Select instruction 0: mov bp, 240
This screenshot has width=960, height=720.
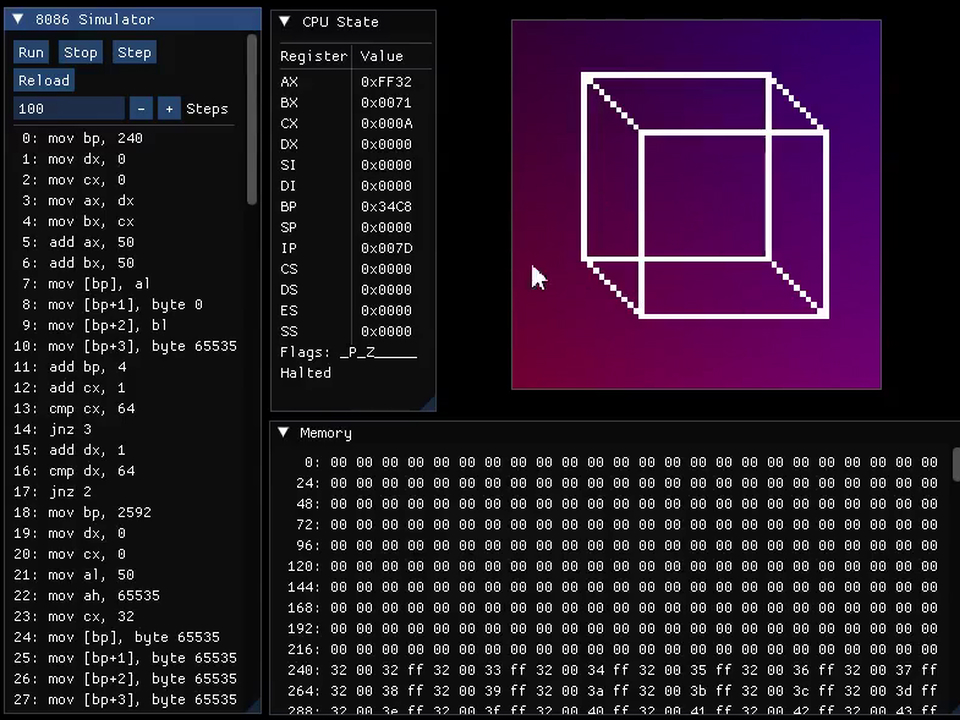pyautogui.click(x=82, y=138)
